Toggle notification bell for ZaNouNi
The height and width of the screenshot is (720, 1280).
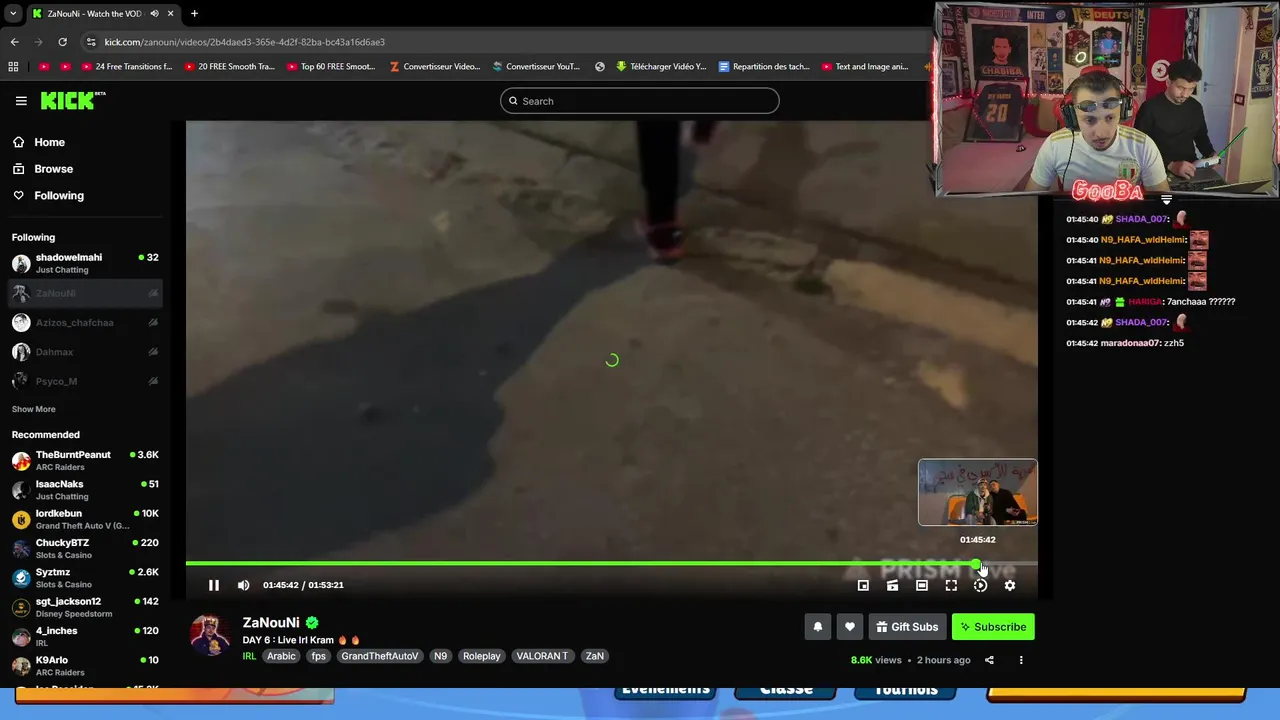click(817, 627)
